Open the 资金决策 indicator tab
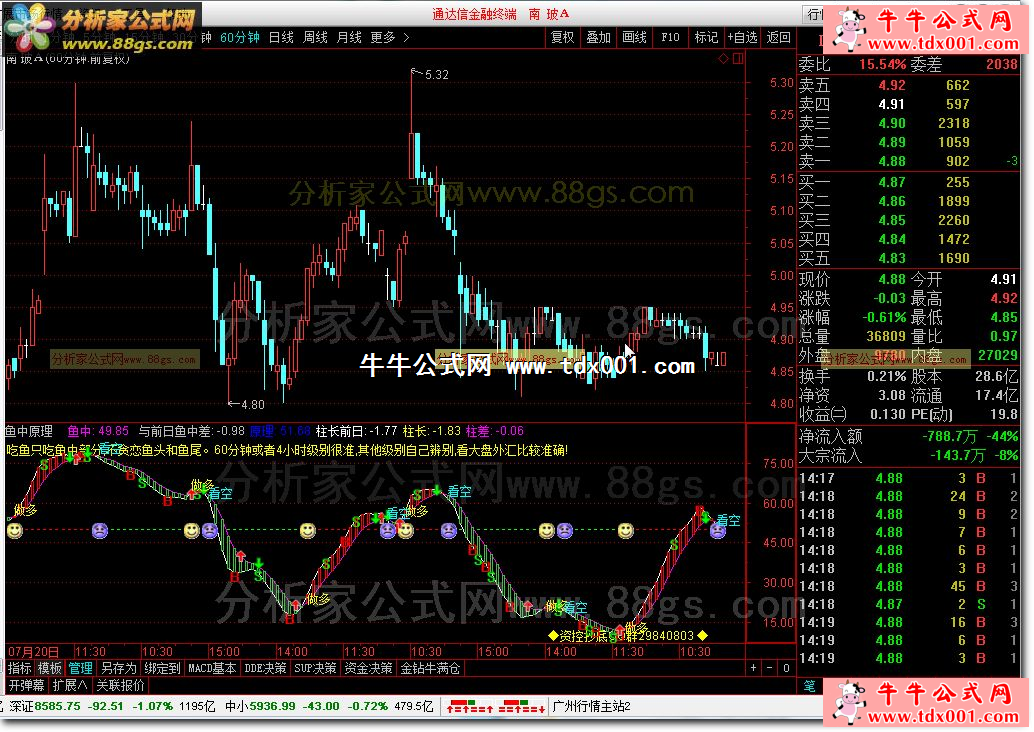The image size is (1034, 732). [368, 668]
